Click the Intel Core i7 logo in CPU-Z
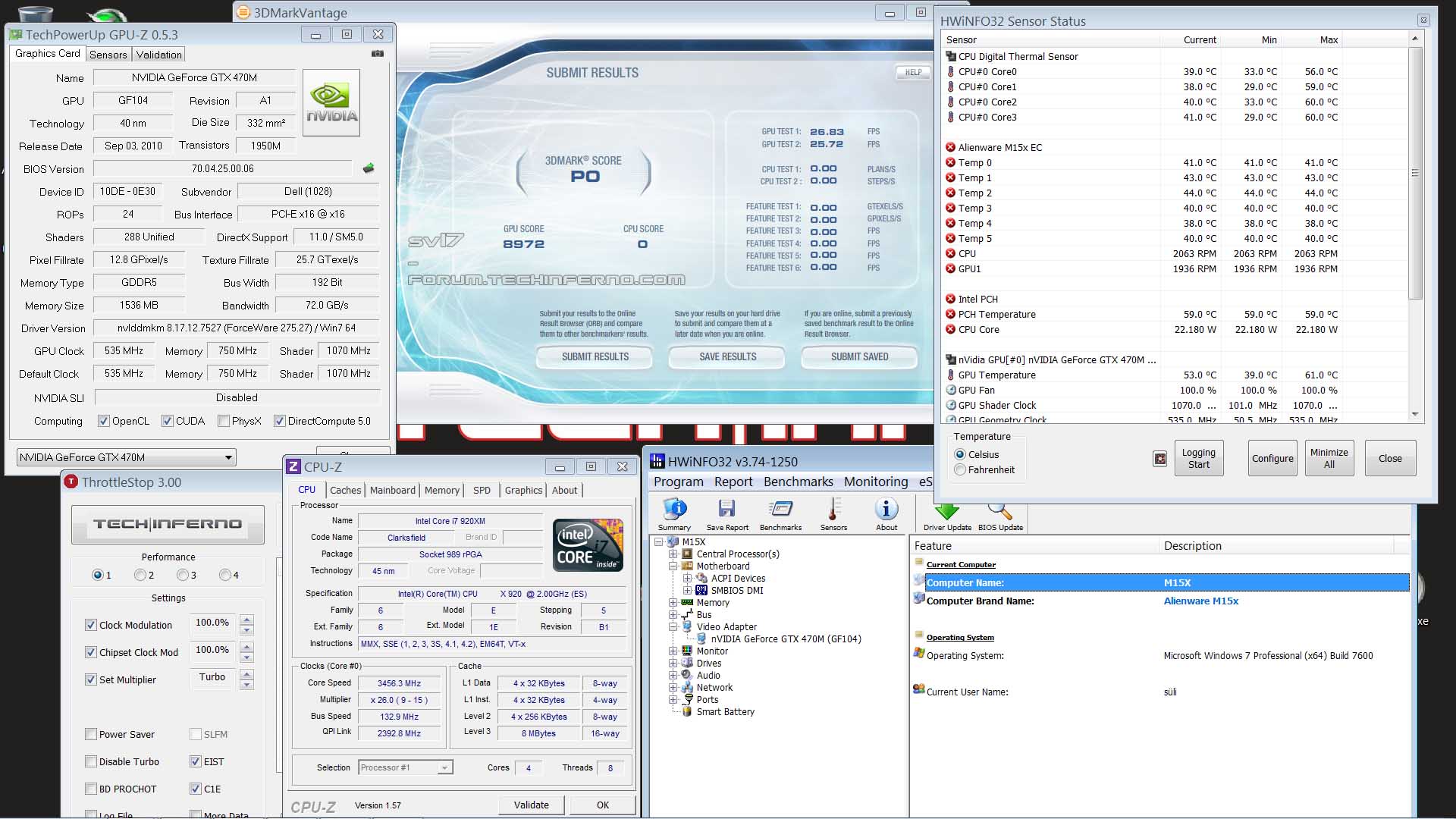Image resolution: width=1456 pixels, height=819 pixels. click(x=588, y=545)
